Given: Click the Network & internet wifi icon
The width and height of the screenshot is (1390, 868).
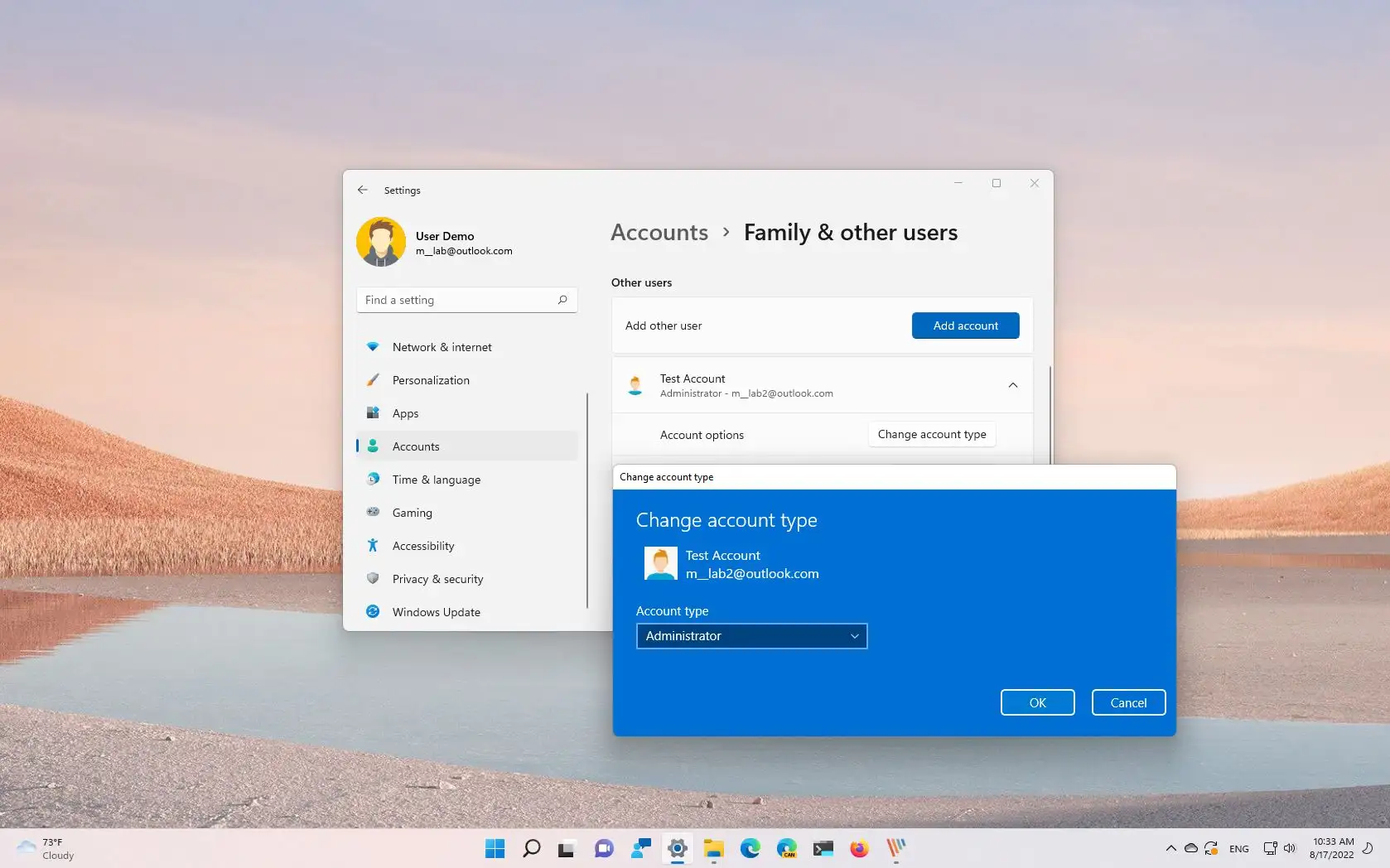Looking at the screenshot, I should [373, 347].
